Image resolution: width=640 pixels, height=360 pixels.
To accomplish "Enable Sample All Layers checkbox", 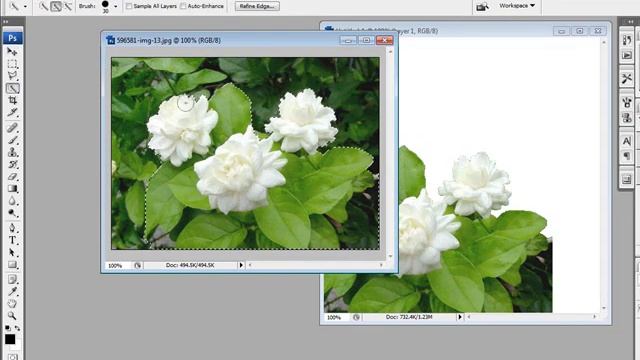I will pyautogui.click(x=129, y=6).
